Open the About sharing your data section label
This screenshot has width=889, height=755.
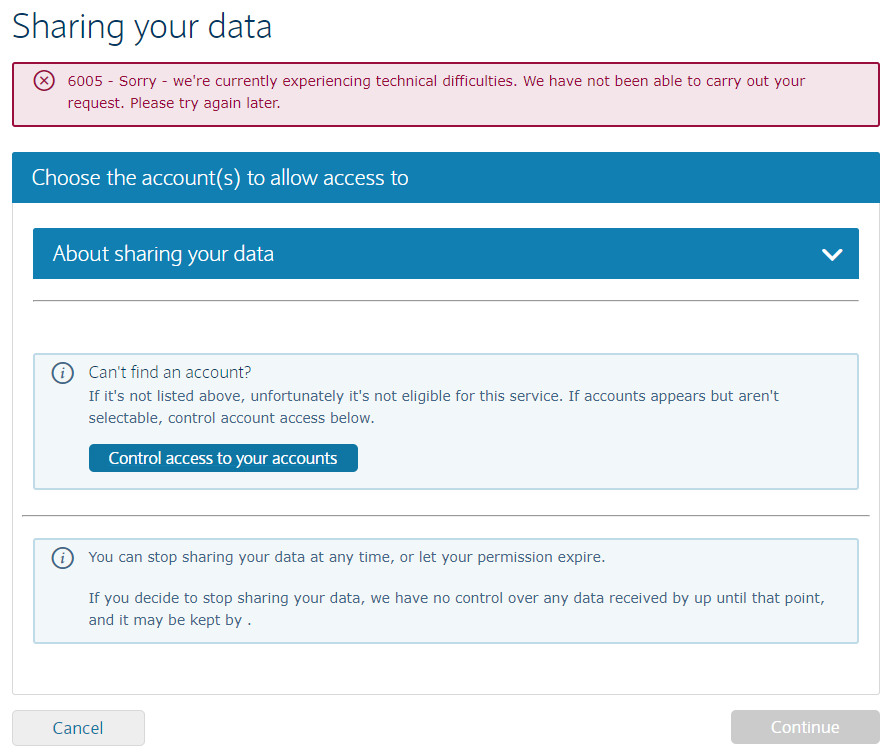pyautogui.click(x=163, y=254)
